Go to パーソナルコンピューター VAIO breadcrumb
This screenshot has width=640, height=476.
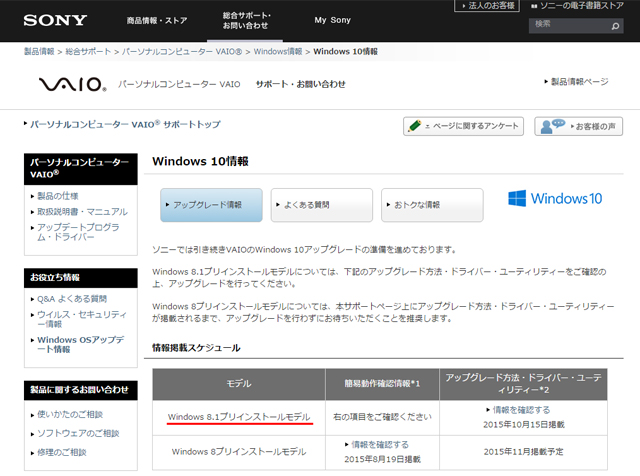point(182,51)
